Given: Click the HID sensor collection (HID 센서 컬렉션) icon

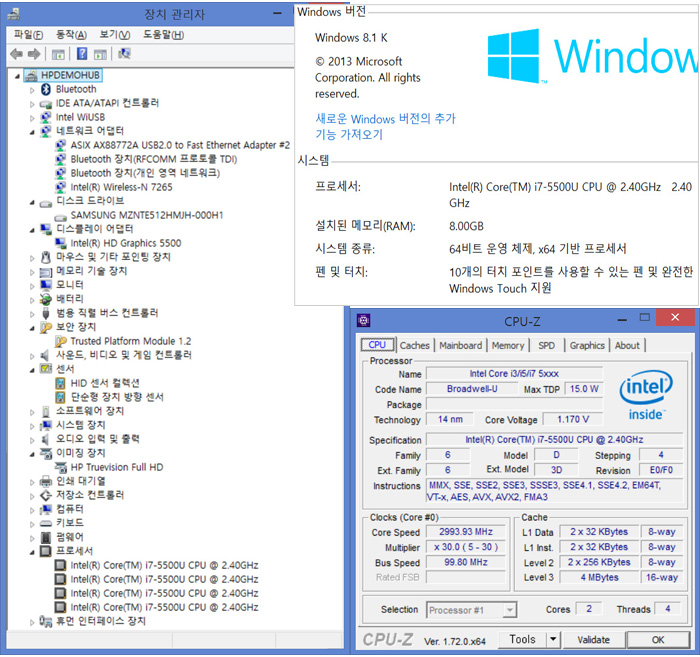Looking at the screenshot, I should [60, 383].
